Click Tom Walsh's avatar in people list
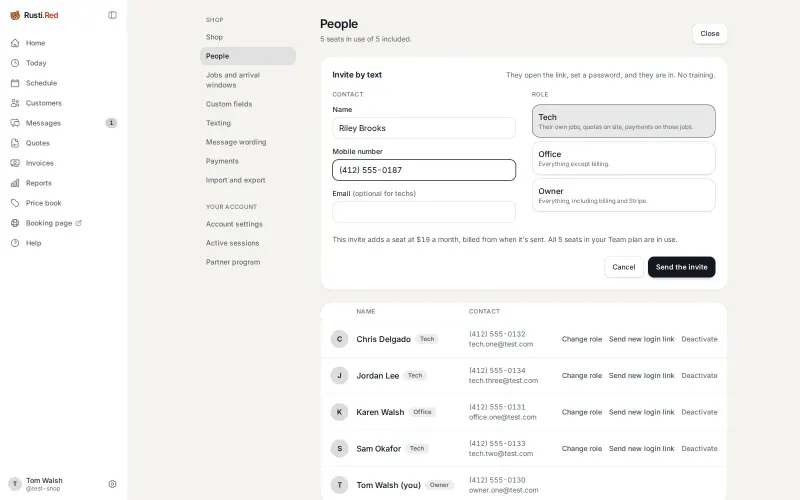 pyautogui.click(x=339, y=485)
